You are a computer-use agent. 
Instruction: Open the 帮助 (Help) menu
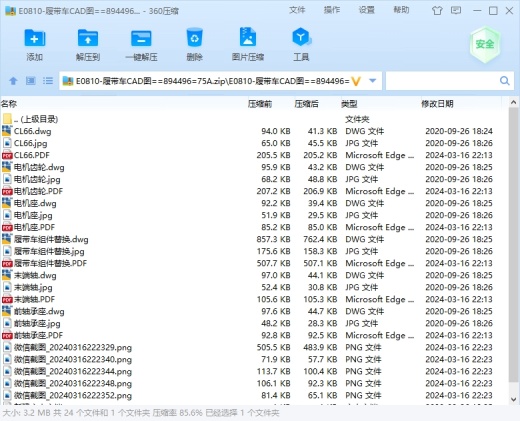point(401,10)
